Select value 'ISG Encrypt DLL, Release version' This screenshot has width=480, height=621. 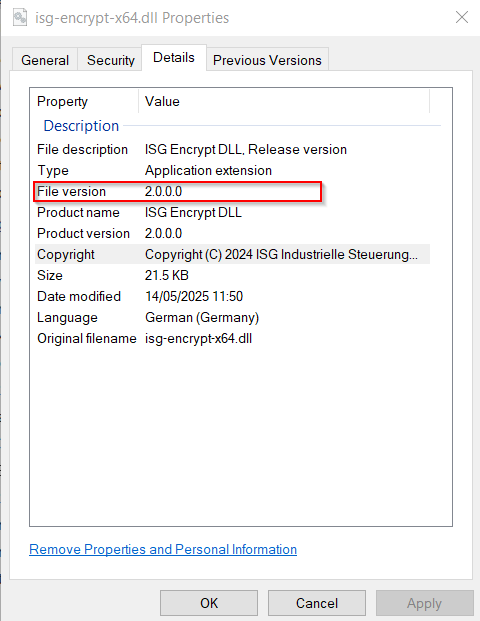246,149
